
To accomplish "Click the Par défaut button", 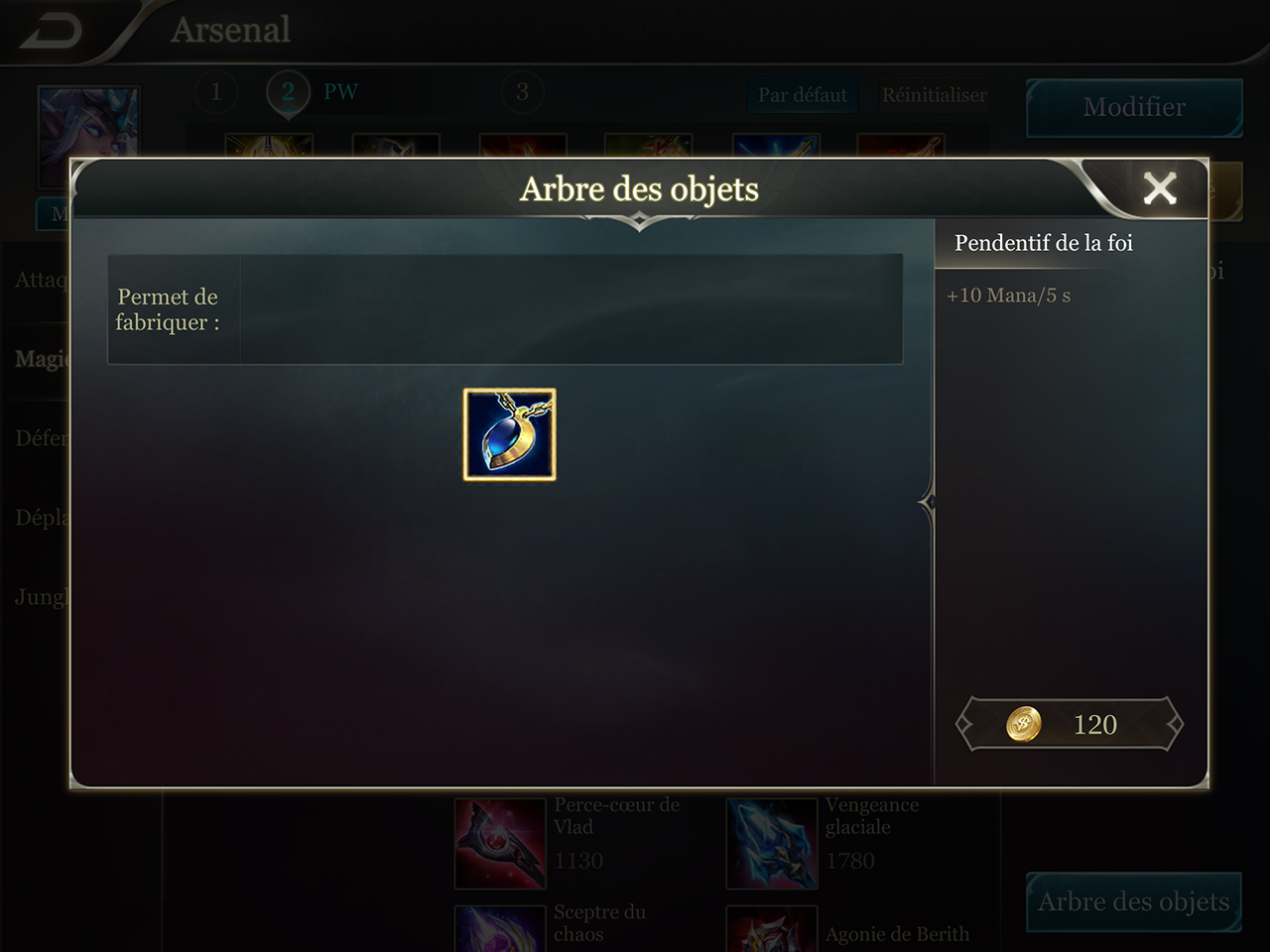I will tap(803, 95).
